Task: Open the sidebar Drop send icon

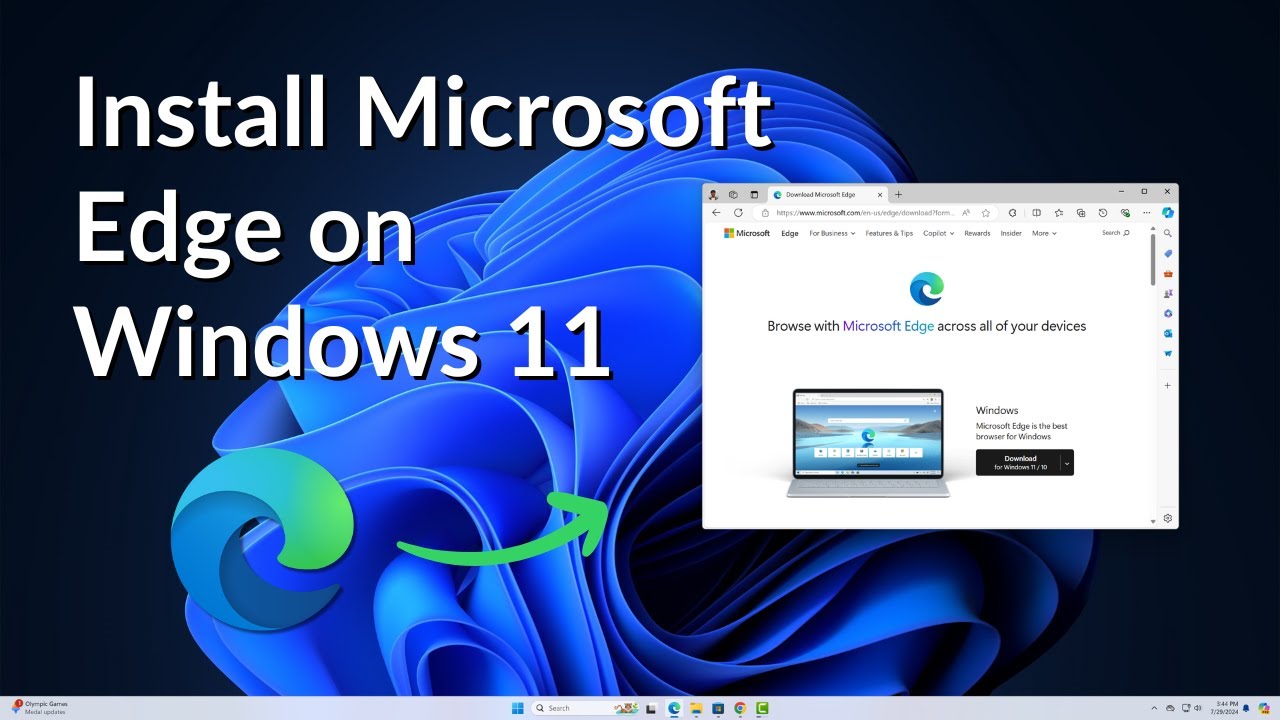Action: click(1168, 353)
